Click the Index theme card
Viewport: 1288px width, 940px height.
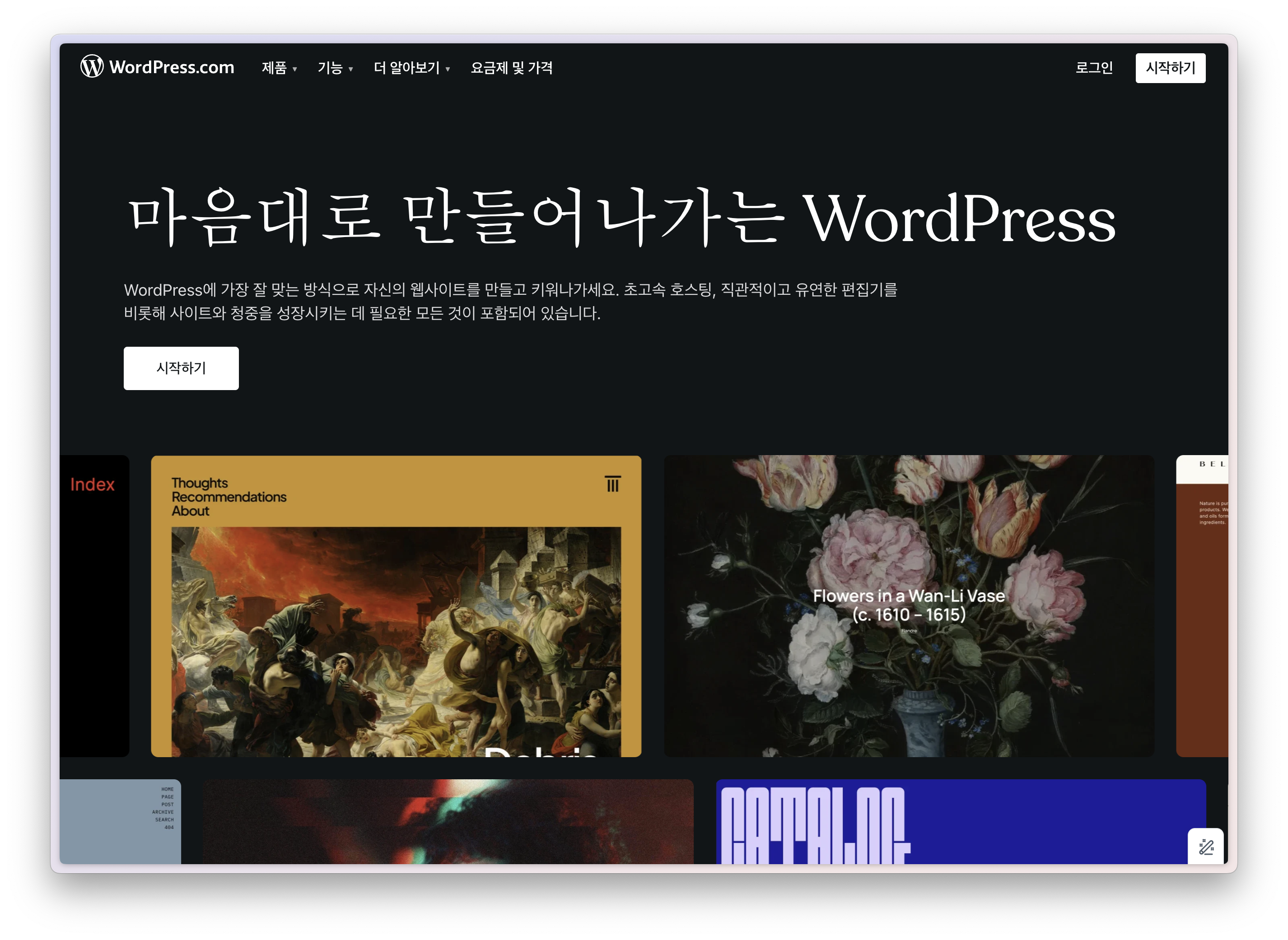tap(94, 605)
